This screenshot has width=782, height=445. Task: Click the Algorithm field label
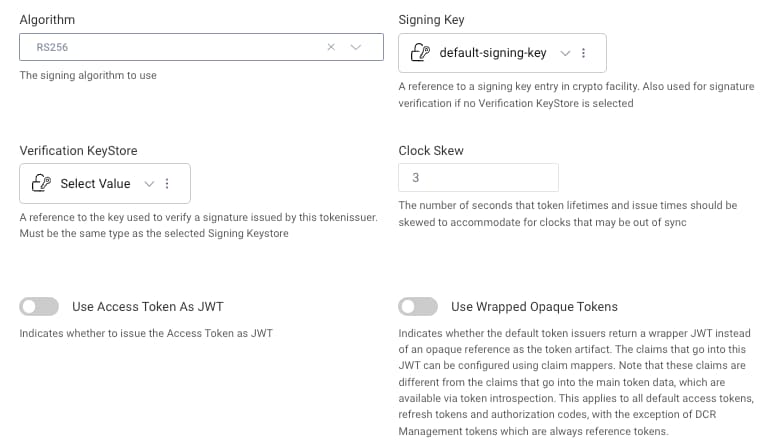(x=47, y=19)
